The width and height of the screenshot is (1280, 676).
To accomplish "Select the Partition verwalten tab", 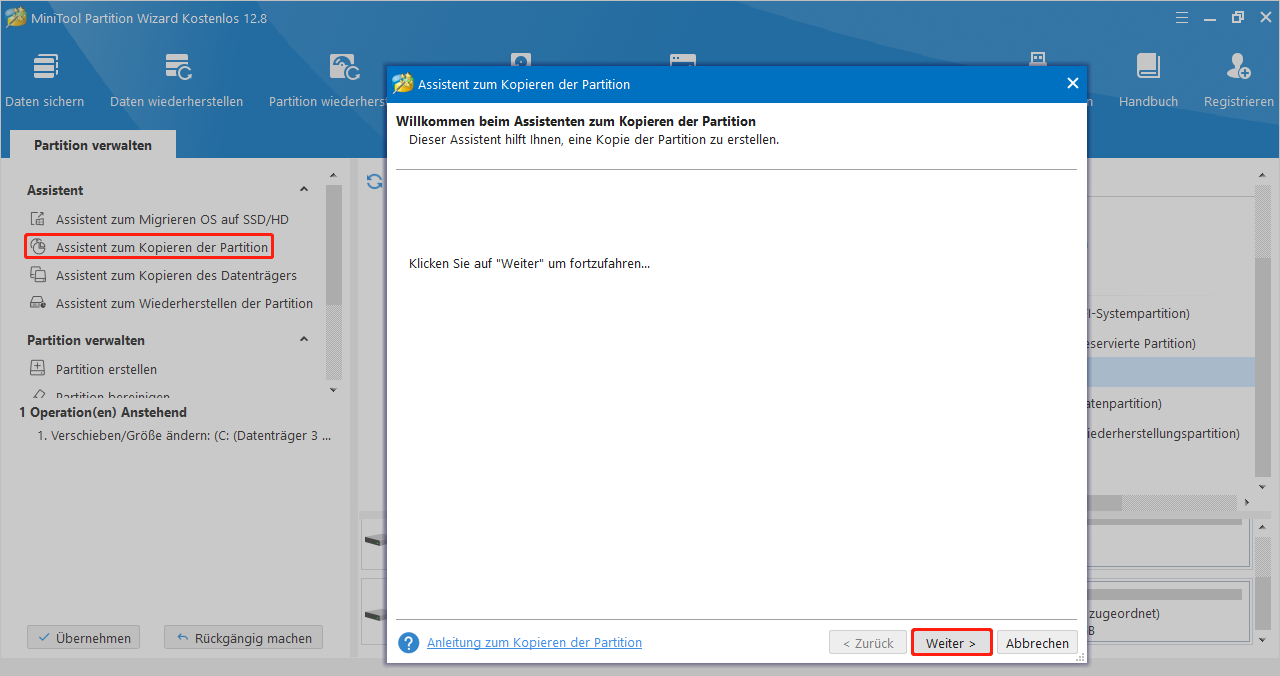I will coord(93,145).
